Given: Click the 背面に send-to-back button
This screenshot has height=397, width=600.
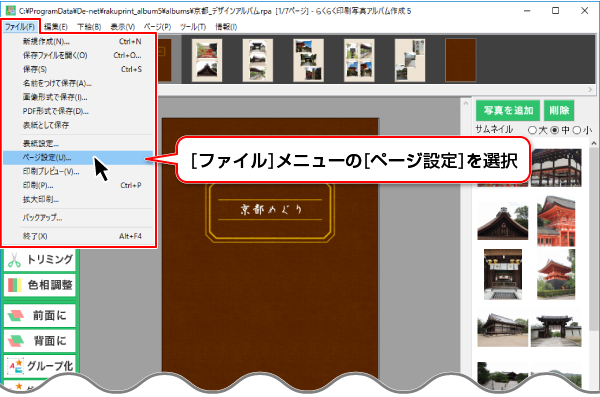Looking at the screenshot, I should 40,341.
